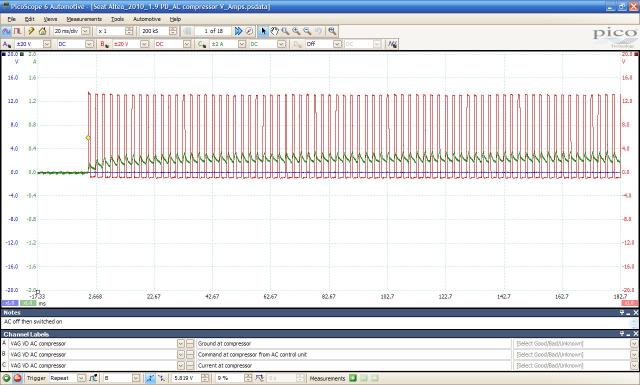Open row C Select Good/Bad/Unknown dropdown
This screenshot has height=385, width=640.
633,366
